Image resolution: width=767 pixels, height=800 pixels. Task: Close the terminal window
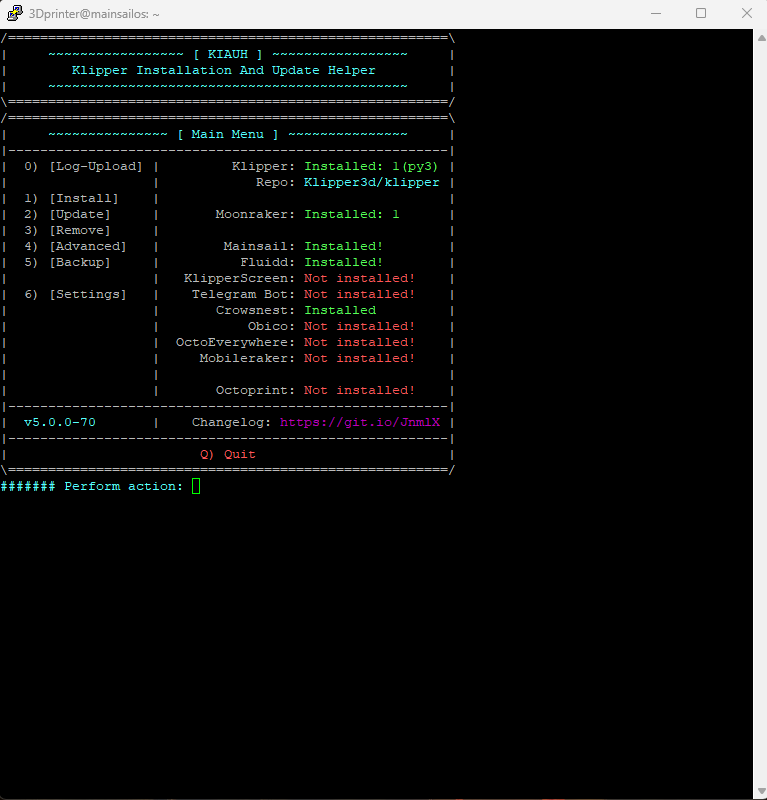coord(747,13)
